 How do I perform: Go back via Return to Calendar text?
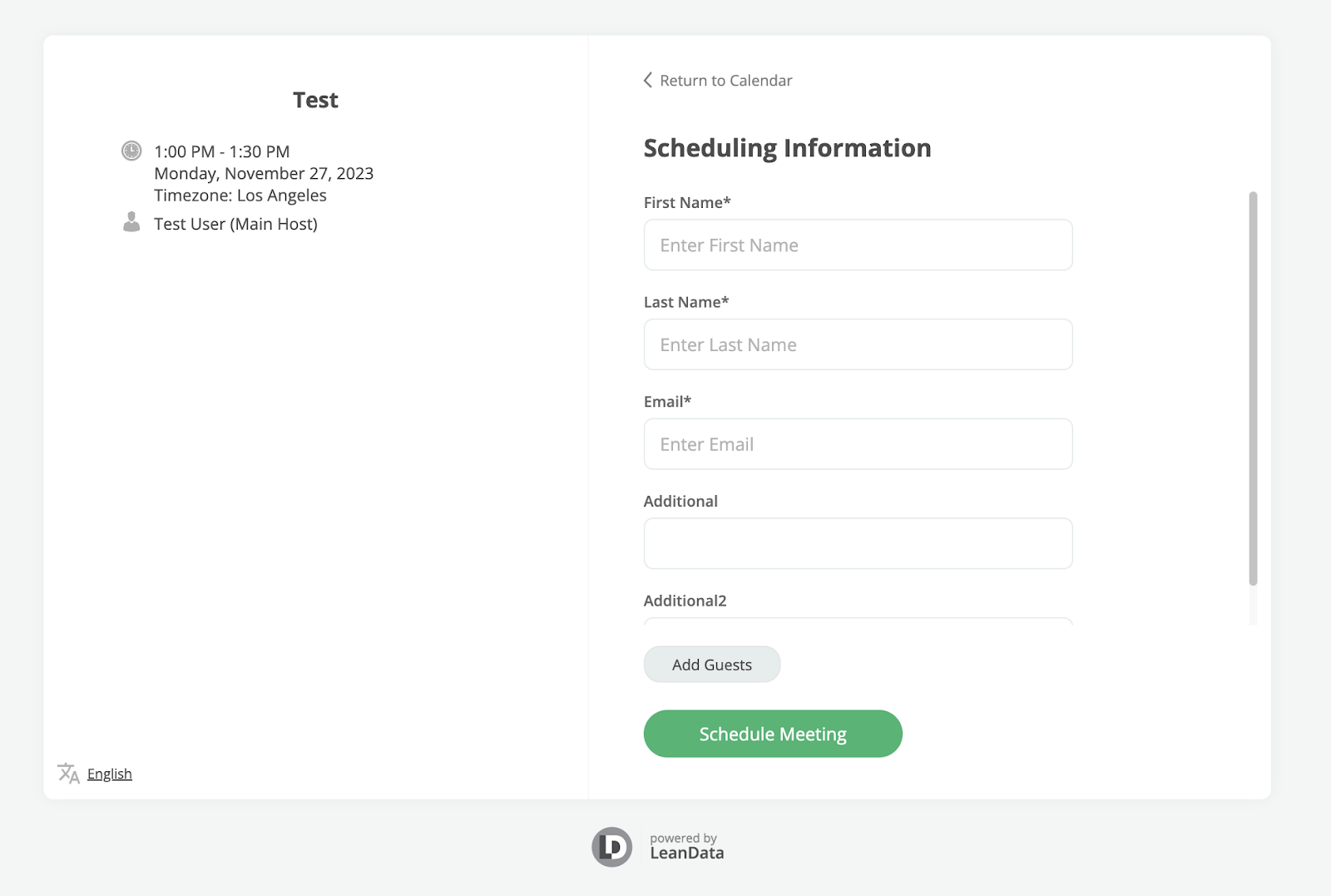725,81
